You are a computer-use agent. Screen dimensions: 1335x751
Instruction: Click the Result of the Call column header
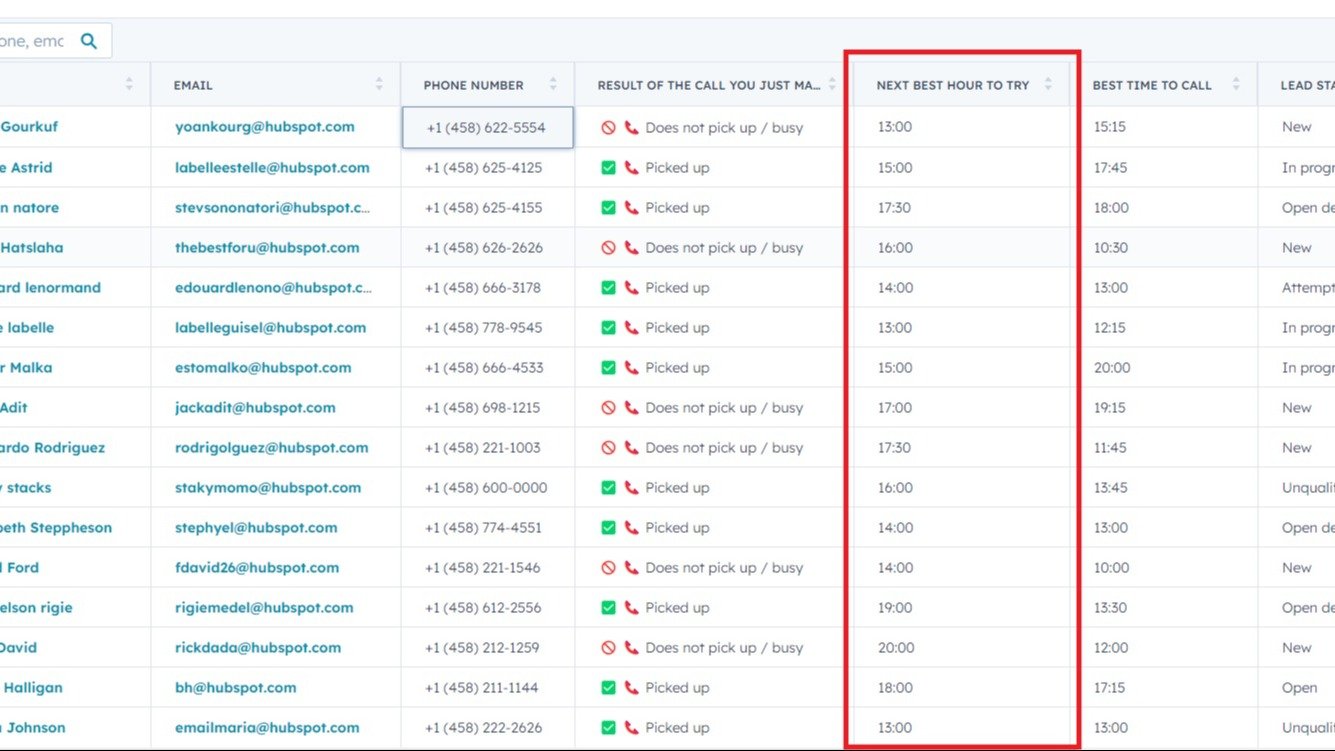[708, 85]
